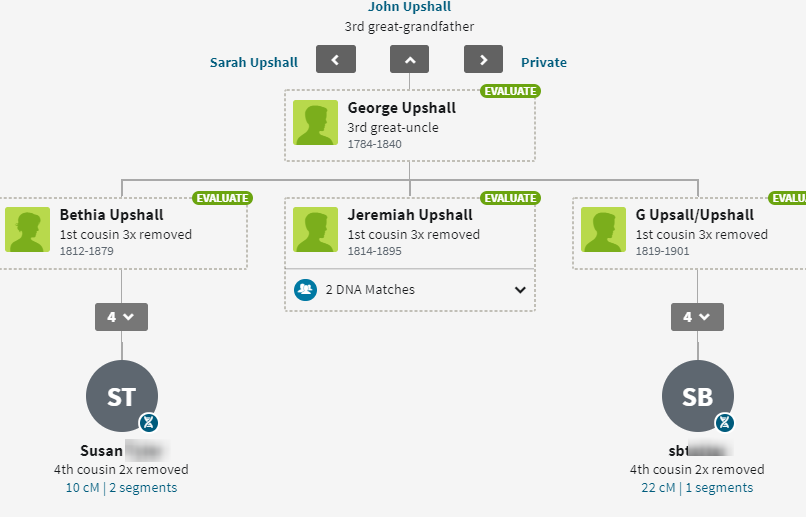The width and height of the screenshot is (806, 517).
Task: Expand the 4 generations under Bethia Upshall
Action: [121, 317]
